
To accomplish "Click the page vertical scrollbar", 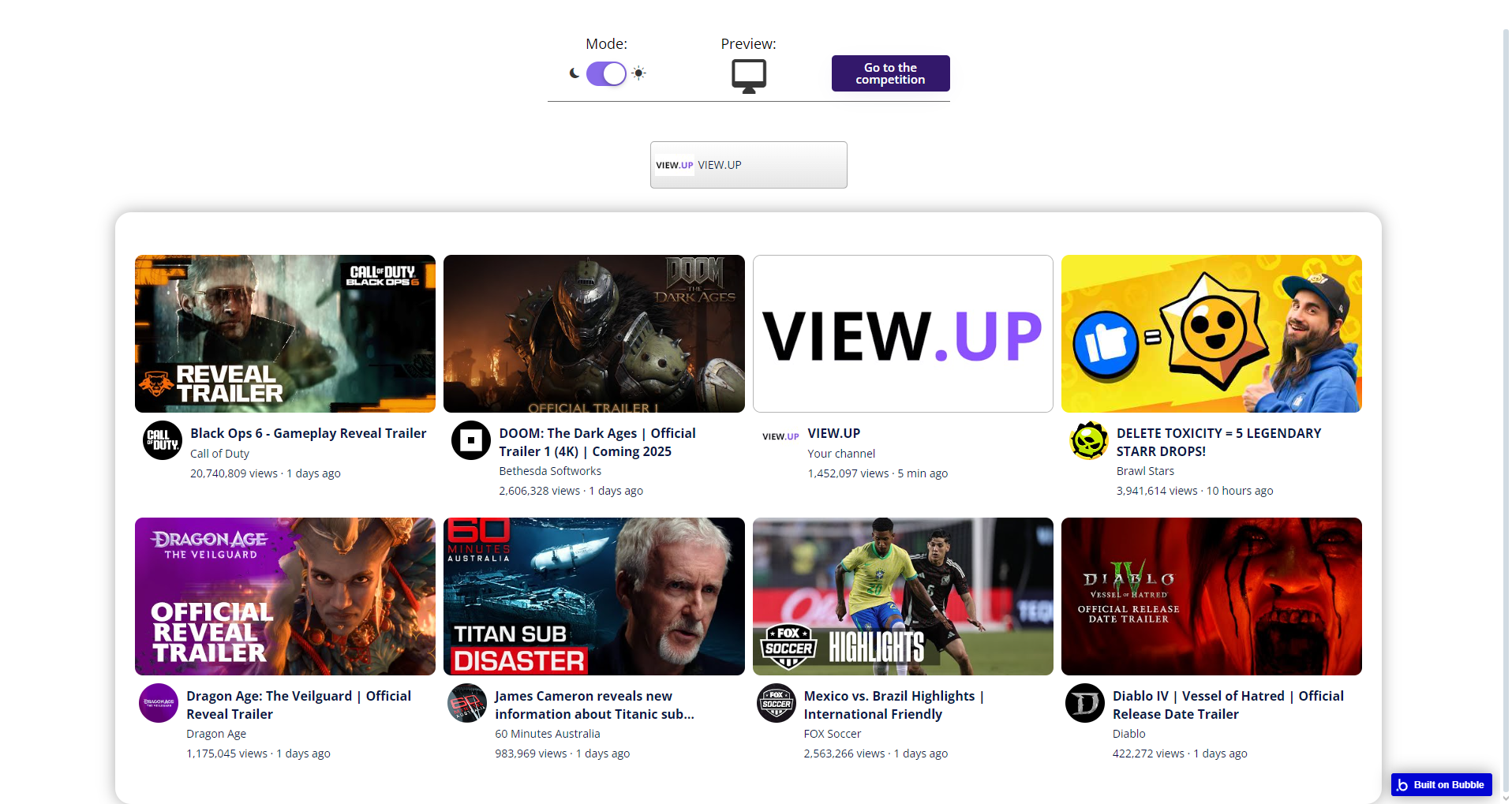I will point(1506,410).
